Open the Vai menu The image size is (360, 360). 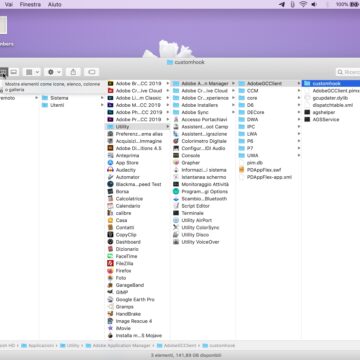9,4
